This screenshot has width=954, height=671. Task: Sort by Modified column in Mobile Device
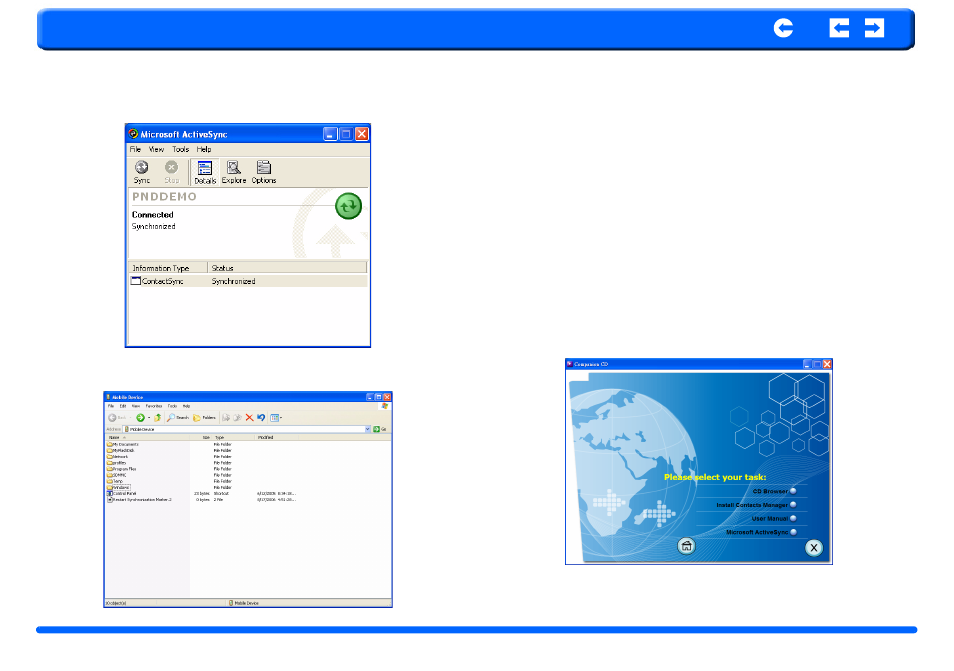[x=277, y=437]
